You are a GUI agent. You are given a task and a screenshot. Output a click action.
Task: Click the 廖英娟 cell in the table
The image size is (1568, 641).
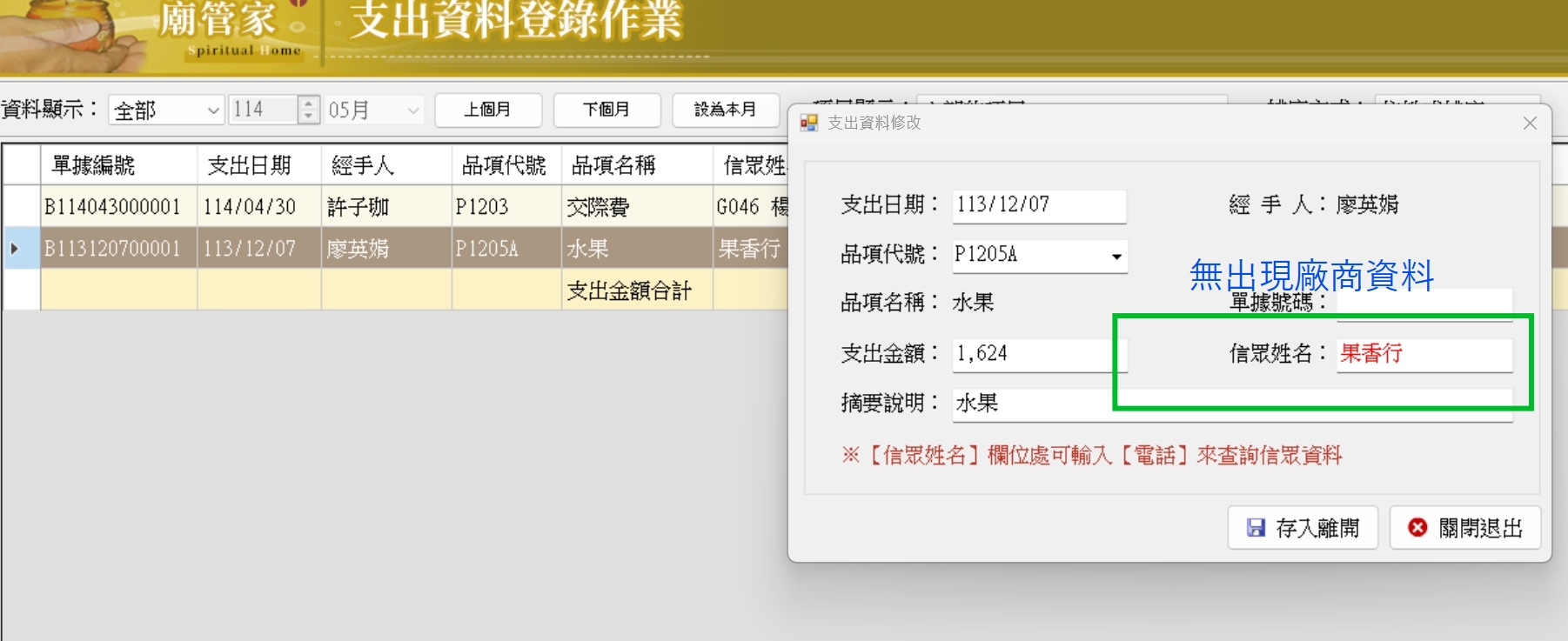click(x=386, y=249)
